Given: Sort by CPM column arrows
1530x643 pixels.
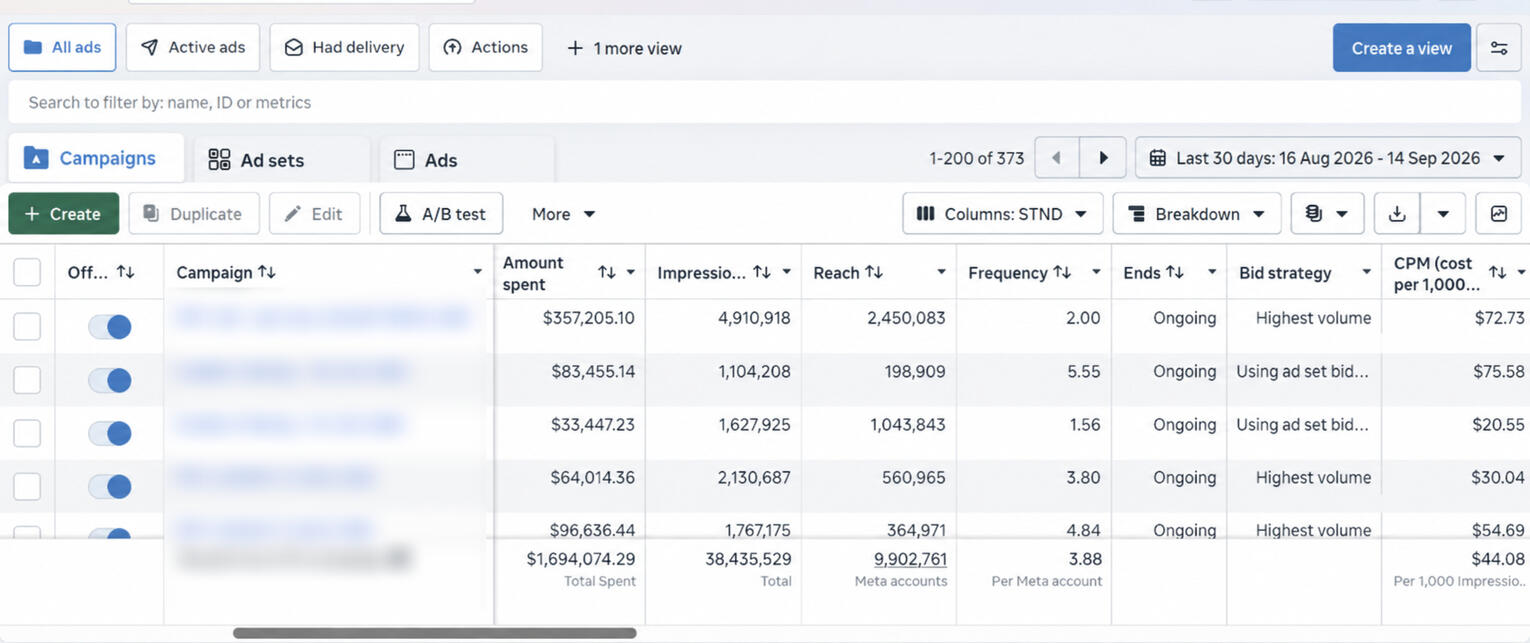Looking at the screenshot, I should 1497,272.
